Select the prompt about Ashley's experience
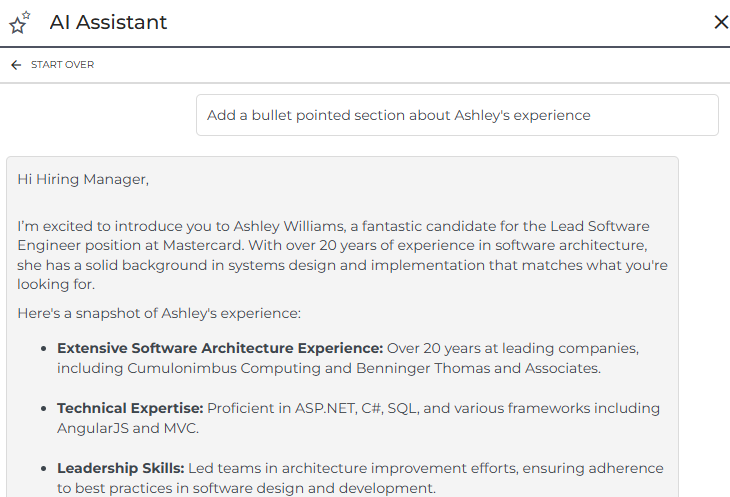The image size is (730, 497). [398, 115]
